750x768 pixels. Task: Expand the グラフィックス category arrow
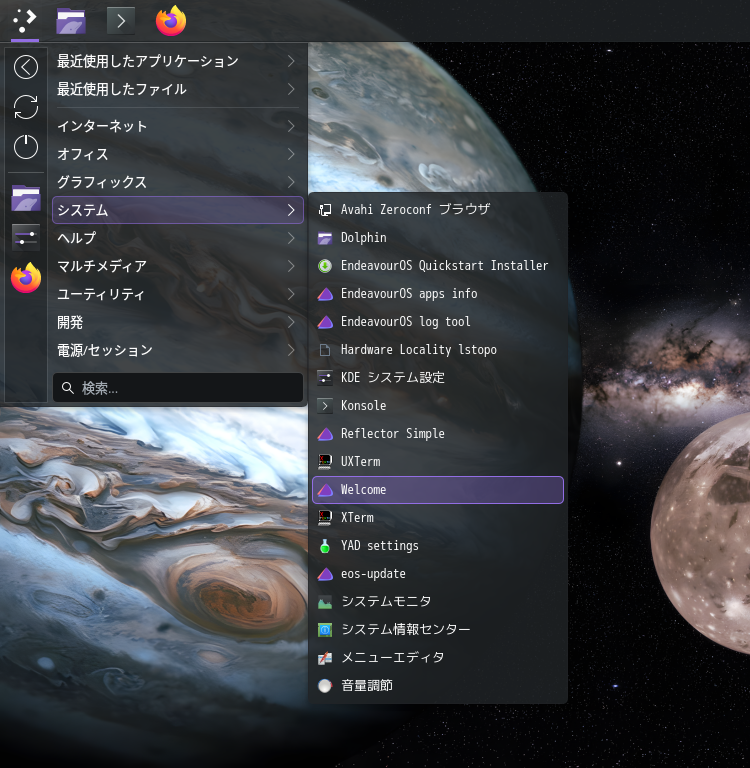[291, 182]
